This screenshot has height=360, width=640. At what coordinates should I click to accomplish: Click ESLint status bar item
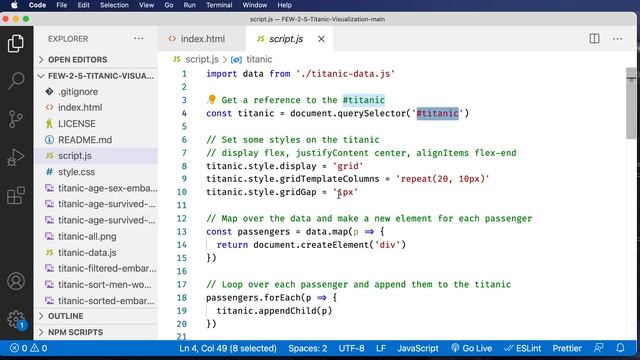pyautogui.click(x=522, y=348)
